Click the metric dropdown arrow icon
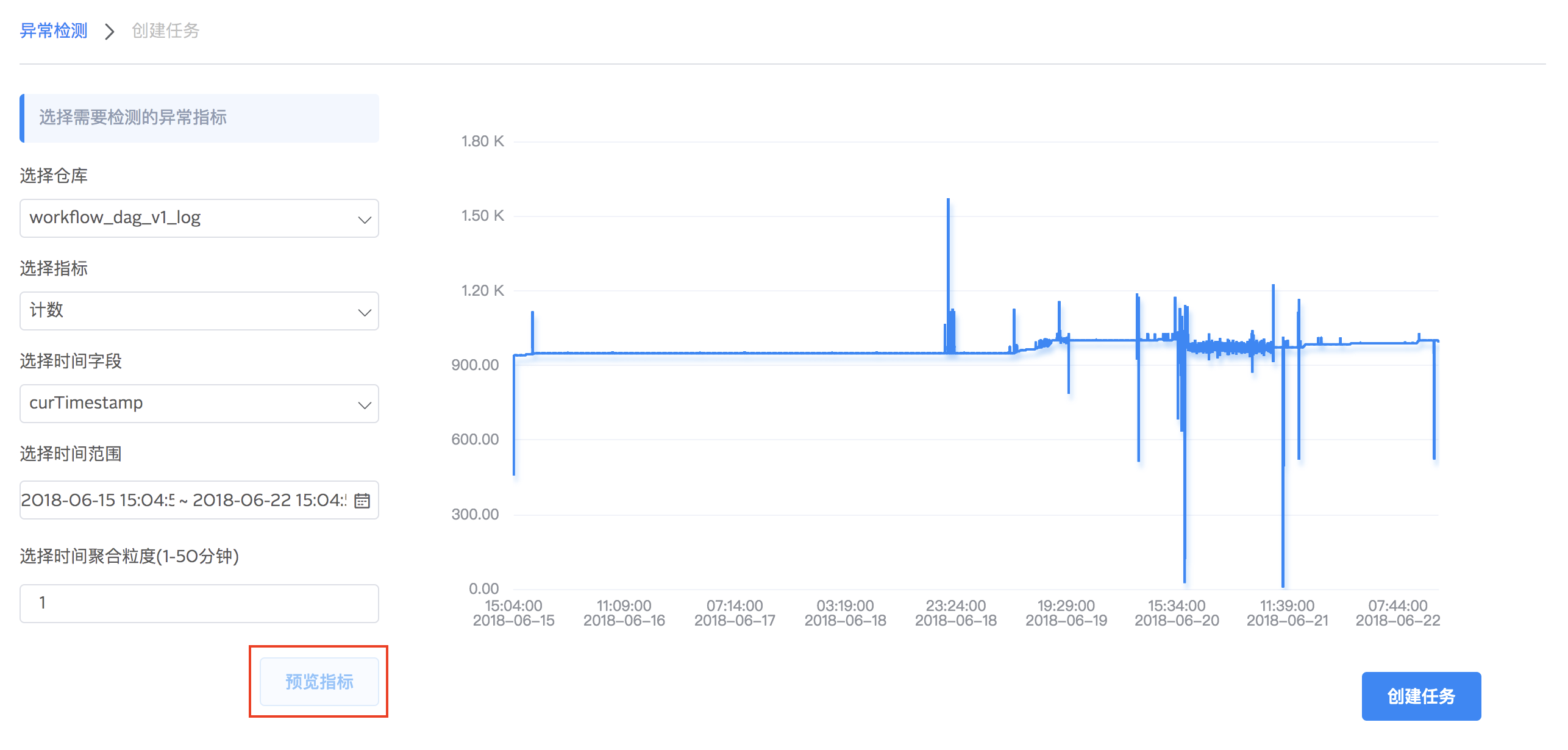This screenshot has height=750, width=1568. tap(365, 312)
